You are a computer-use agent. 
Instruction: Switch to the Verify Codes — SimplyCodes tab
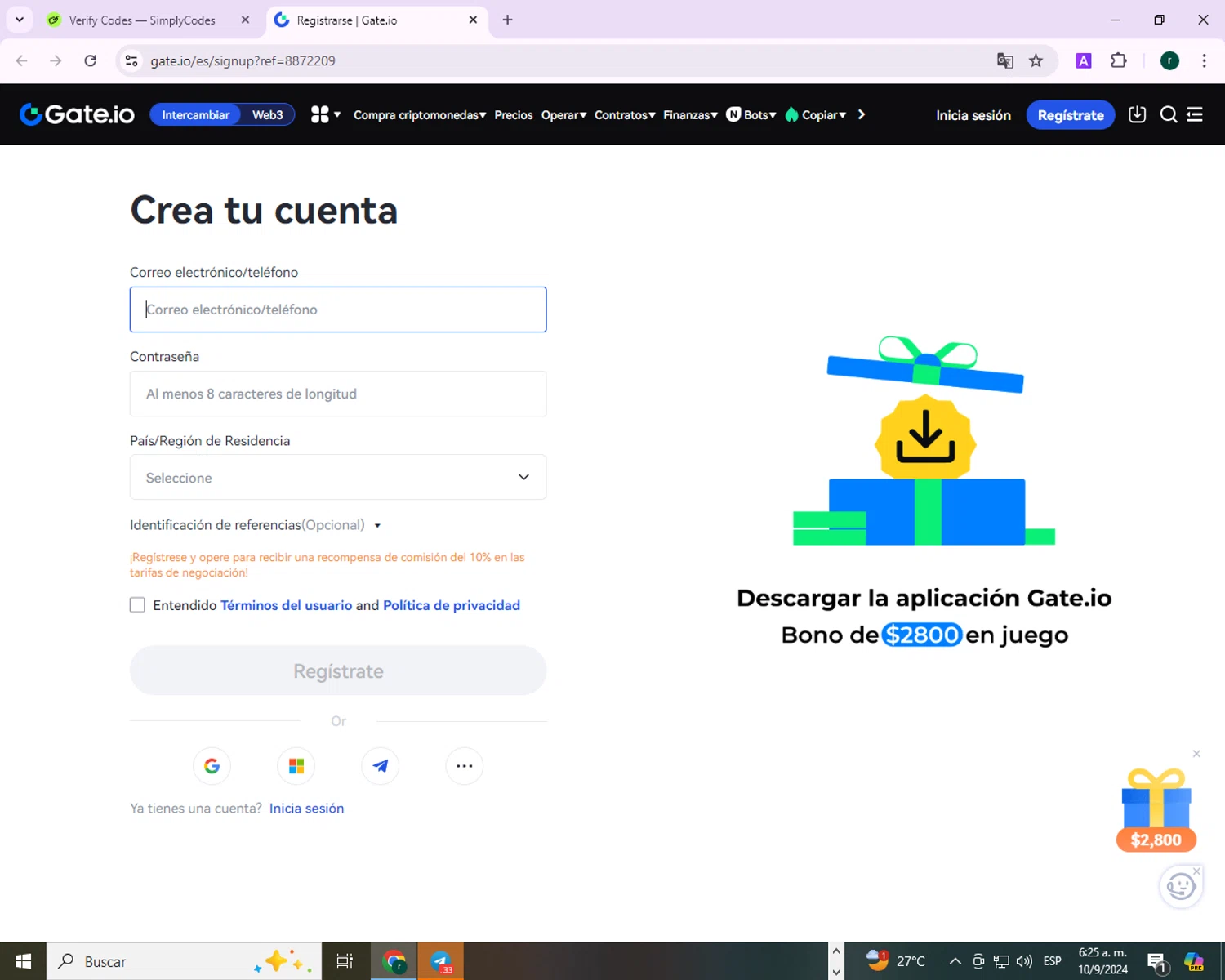click(142, 20)
